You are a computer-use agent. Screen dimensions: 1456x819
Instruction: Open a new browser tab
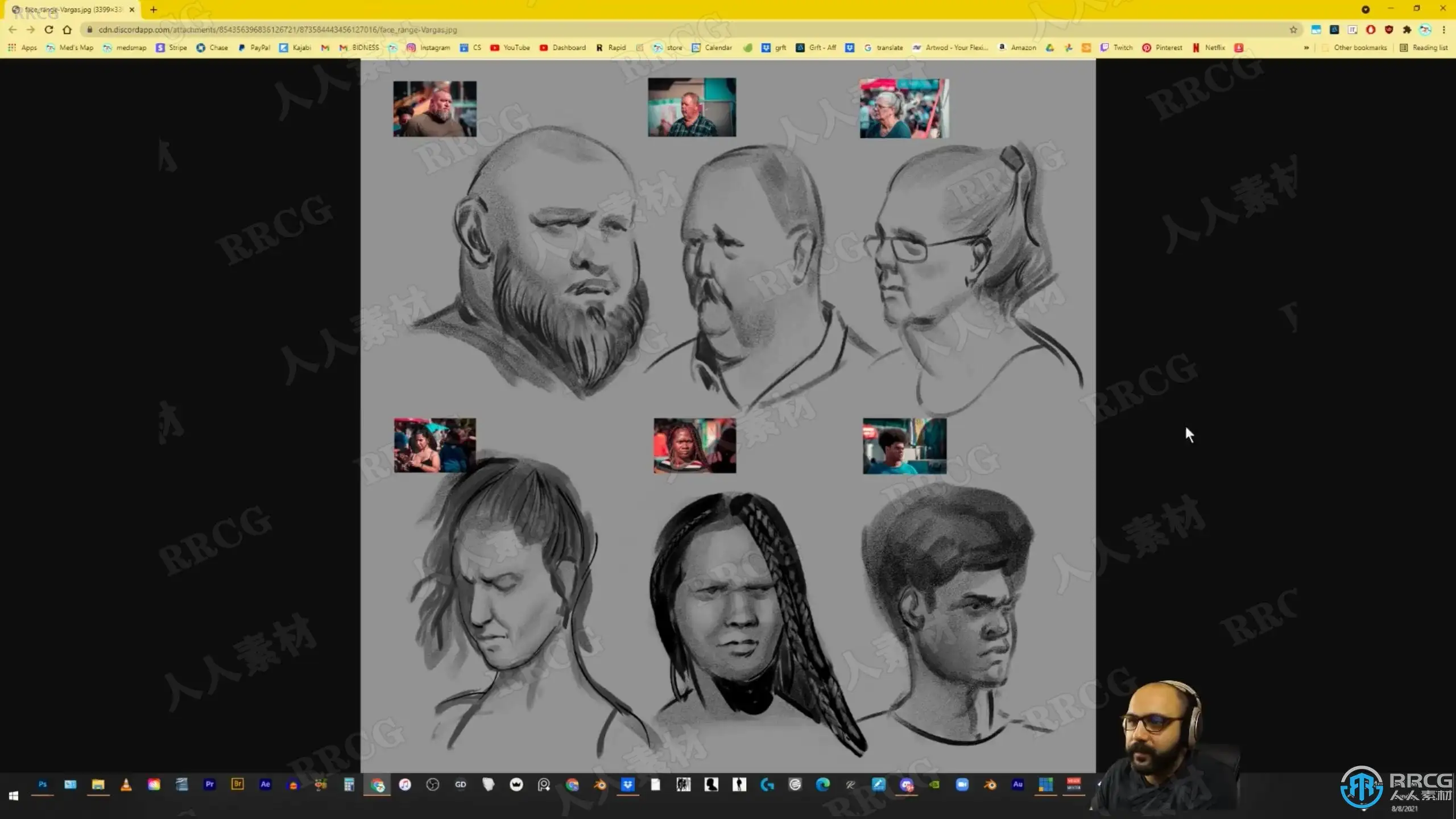(x=154, y=10)
